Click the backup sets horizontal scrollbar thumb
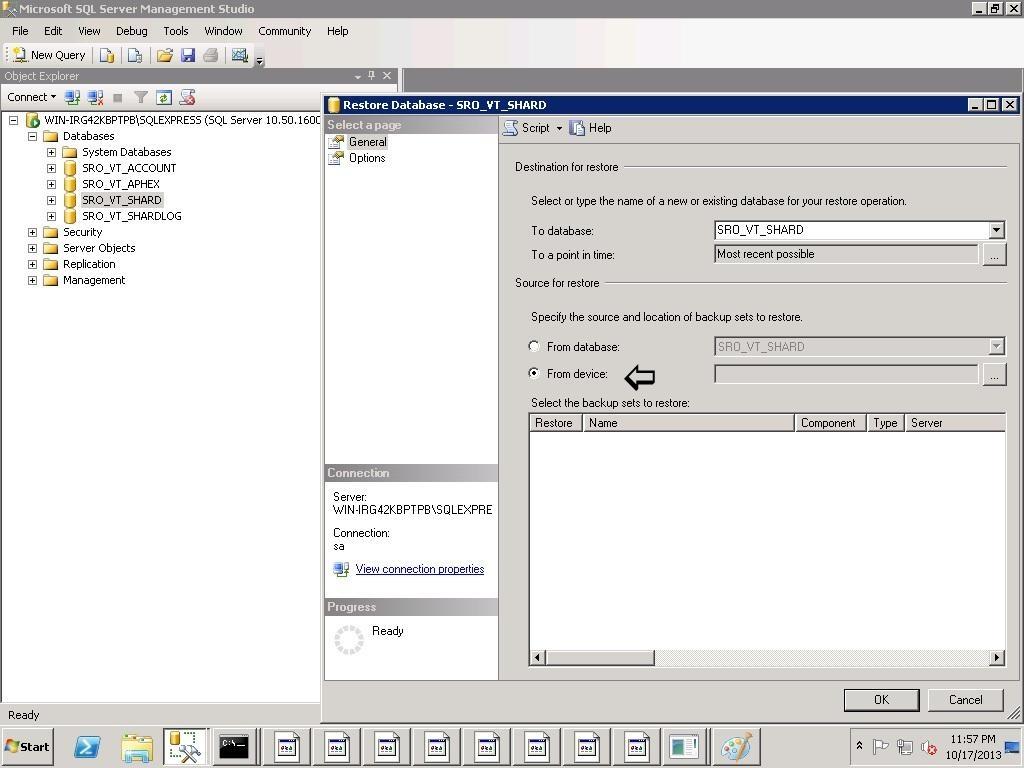This screenshot has height=768, width=1024. (600, 658)
